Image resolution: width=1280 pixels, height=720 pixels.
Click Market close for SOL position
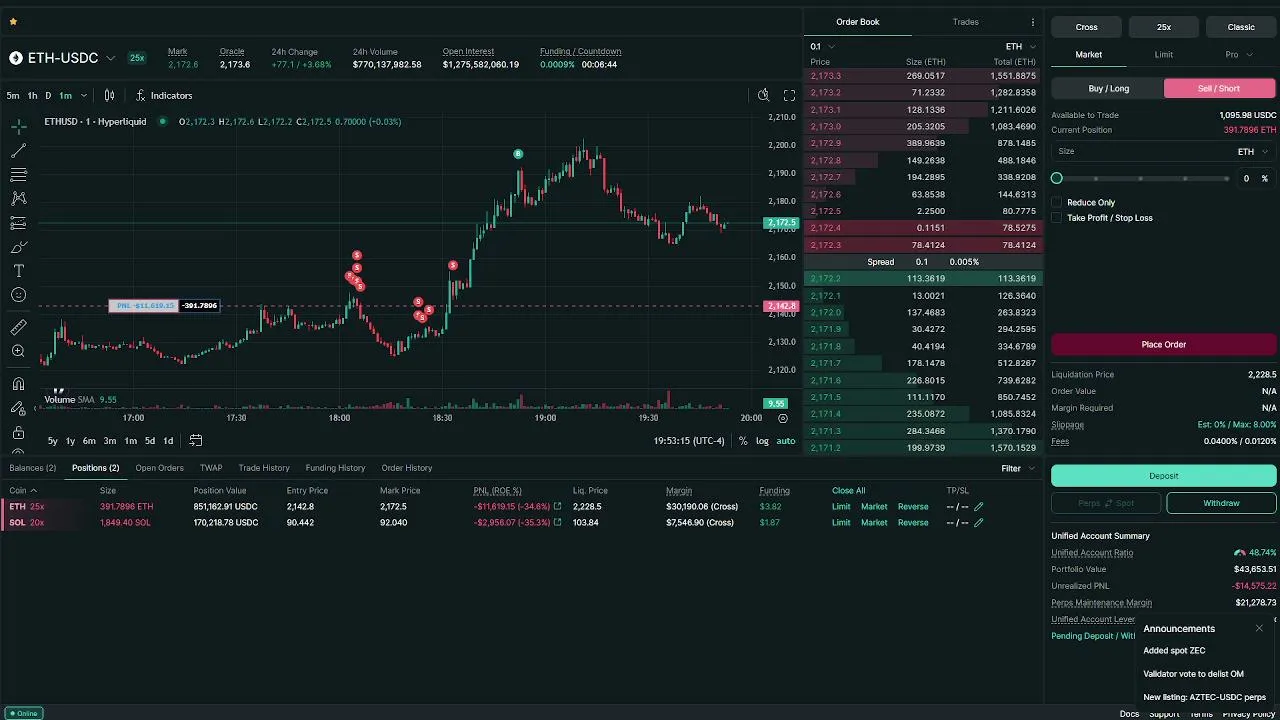tap(874, 523)
